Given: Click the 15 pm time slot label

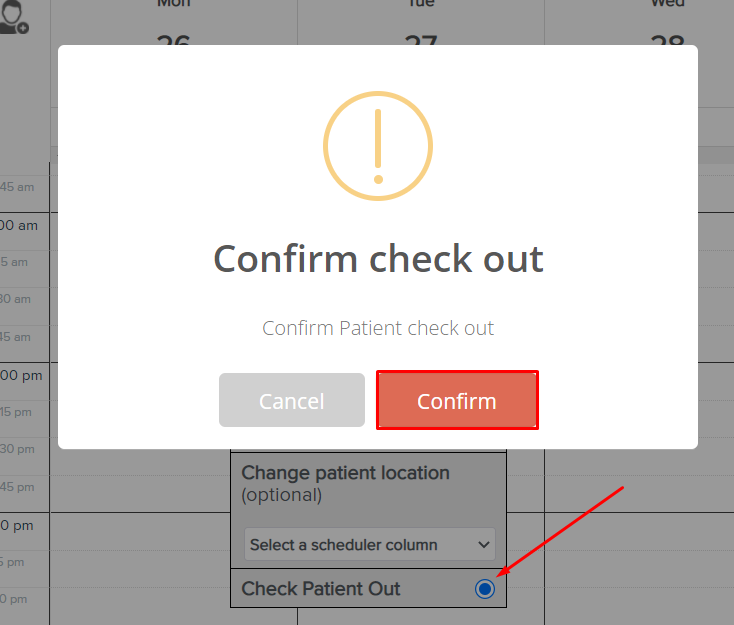Looking at the screenshot, I should click(x=16, y=412).
